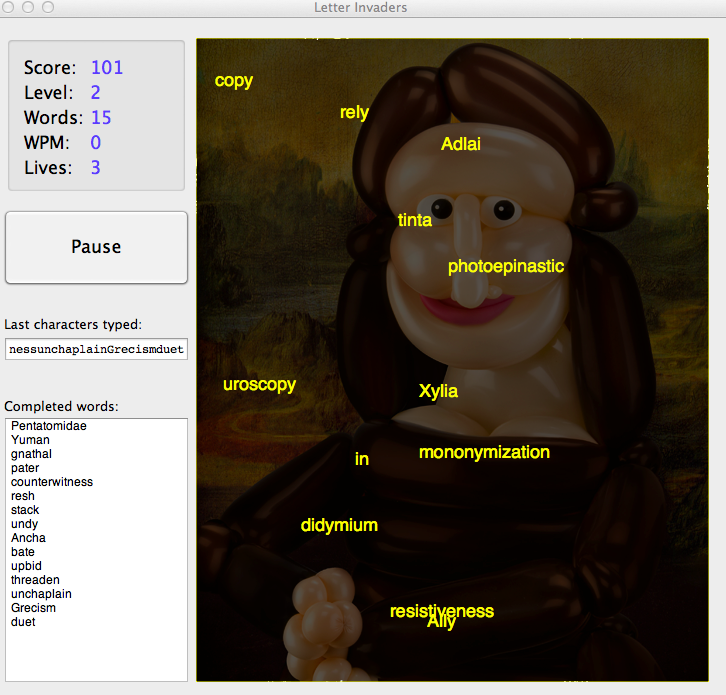Click the falling word 'tinta'

pos(415,220)
